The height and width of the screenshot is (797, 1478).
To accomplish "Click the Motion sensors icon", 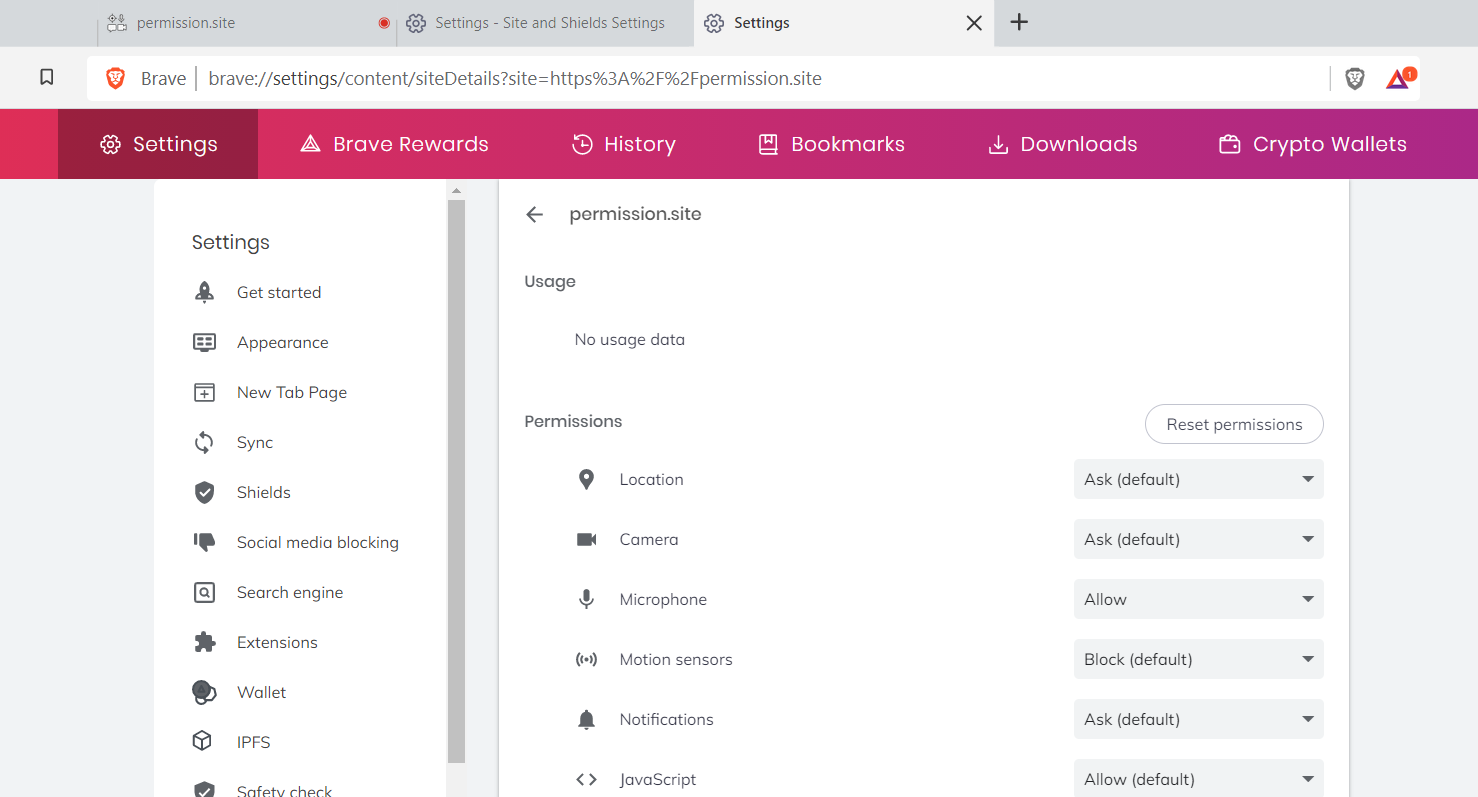I will coord(587,659).
